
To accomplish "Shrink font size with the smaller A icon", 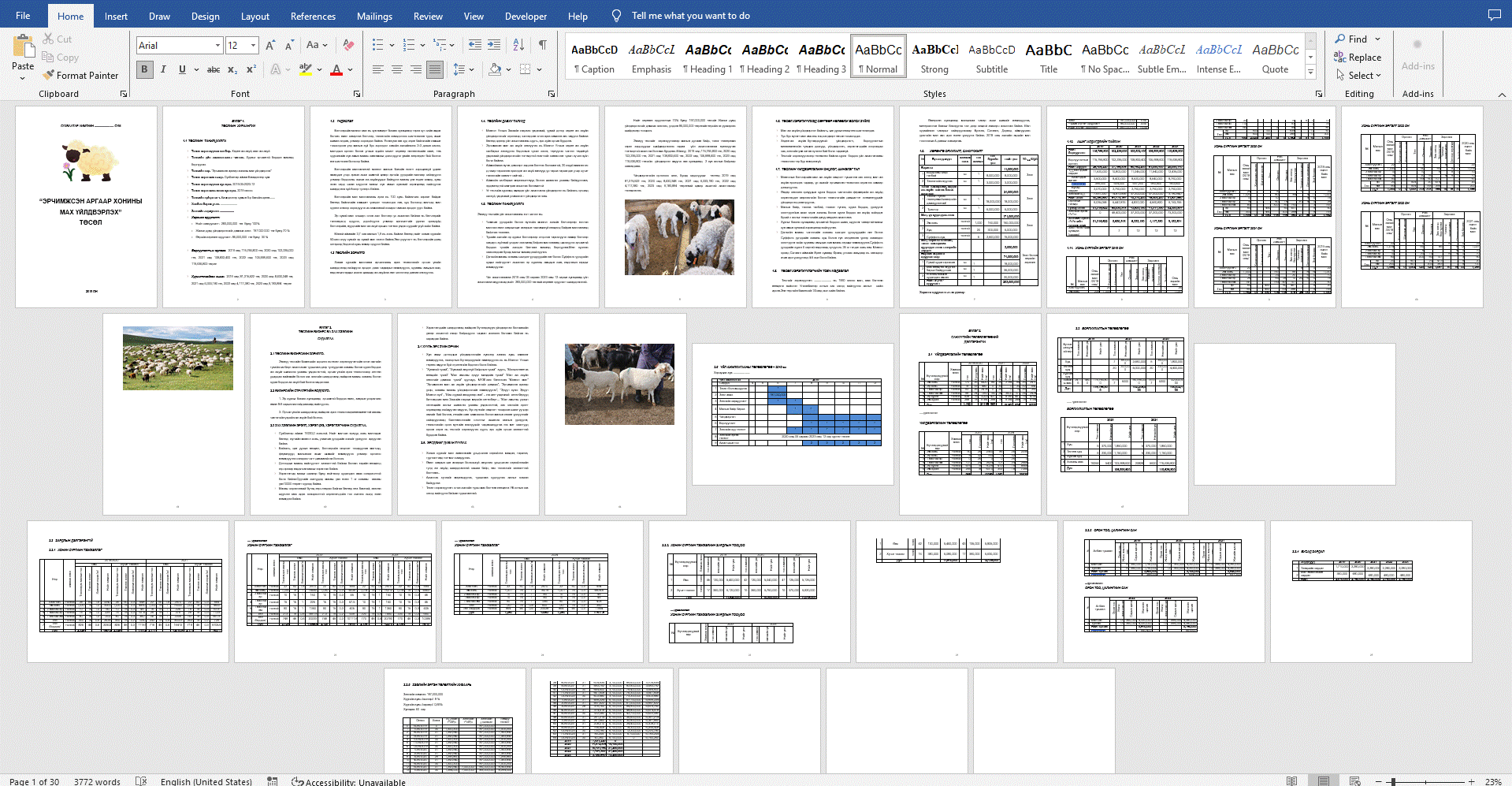I will (x=289, y=45).
